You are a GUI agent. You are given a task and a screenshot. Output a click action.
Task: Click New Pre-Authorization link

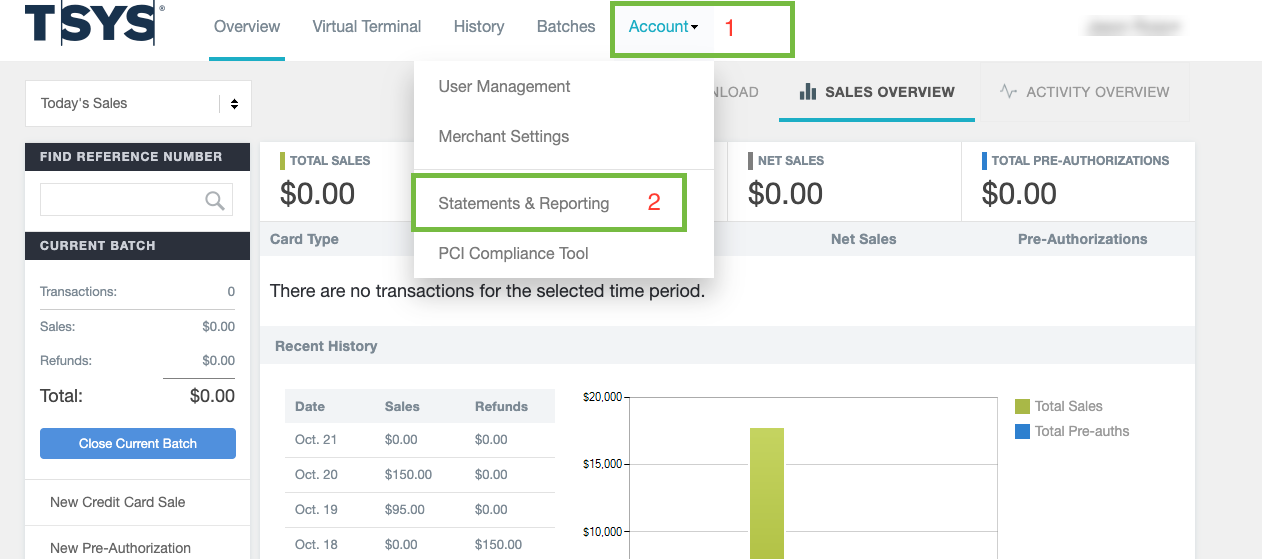point(120,548)
